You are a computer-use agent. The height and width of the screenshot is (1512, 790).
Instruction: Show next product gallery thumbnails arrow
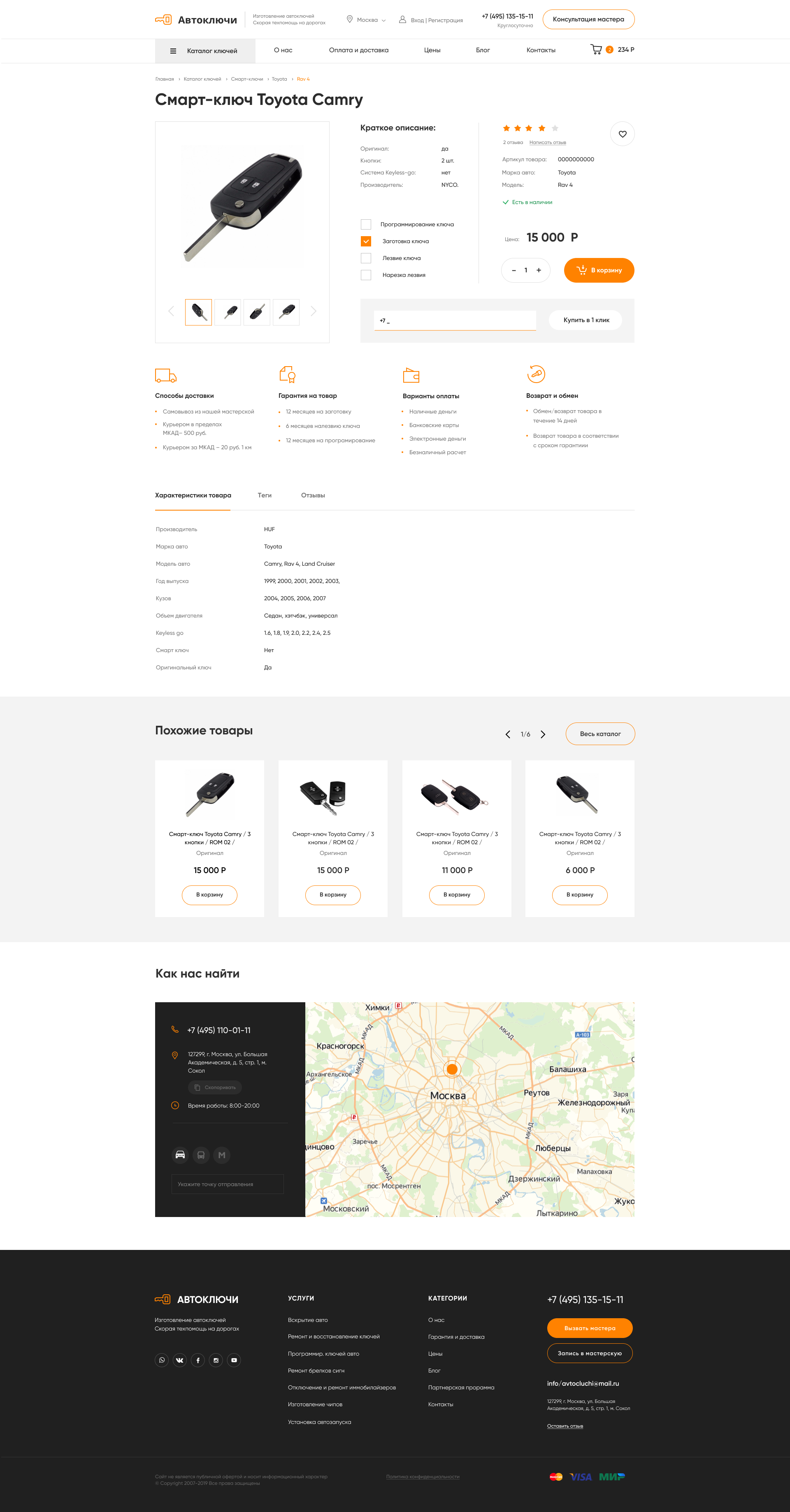point(314,311)
